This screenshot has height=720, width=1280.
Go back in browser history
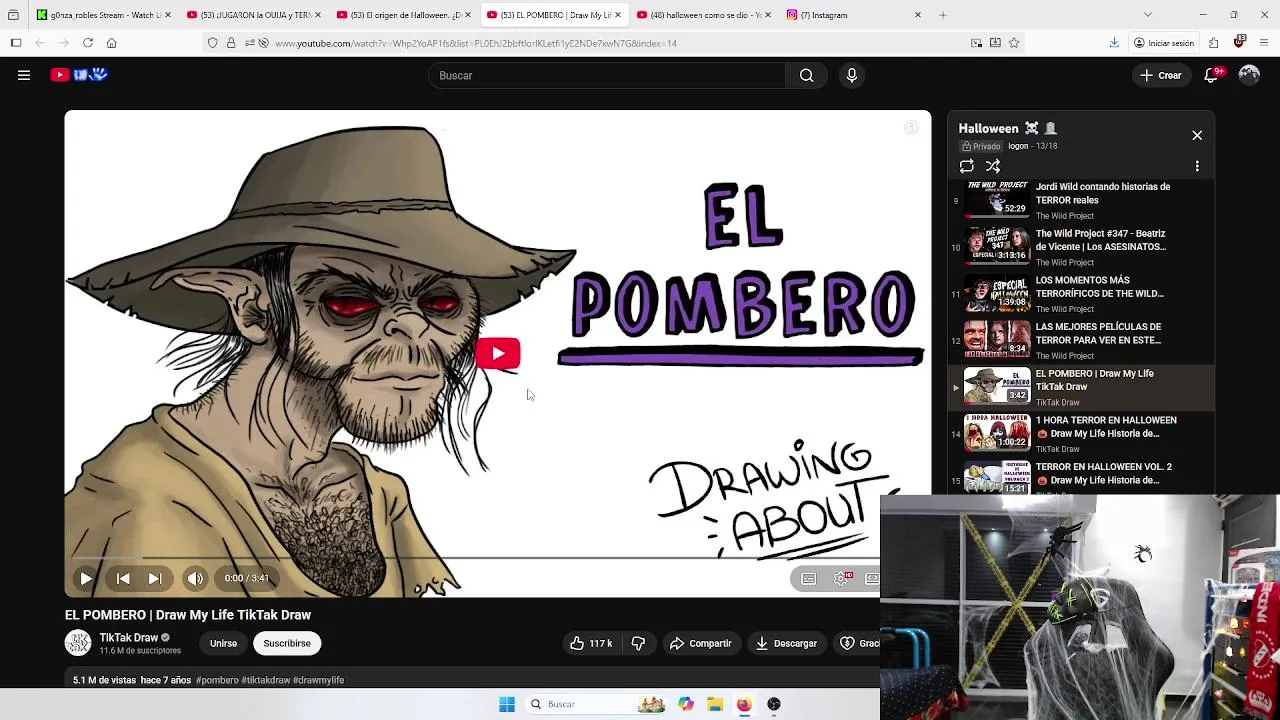coord(40,43)
